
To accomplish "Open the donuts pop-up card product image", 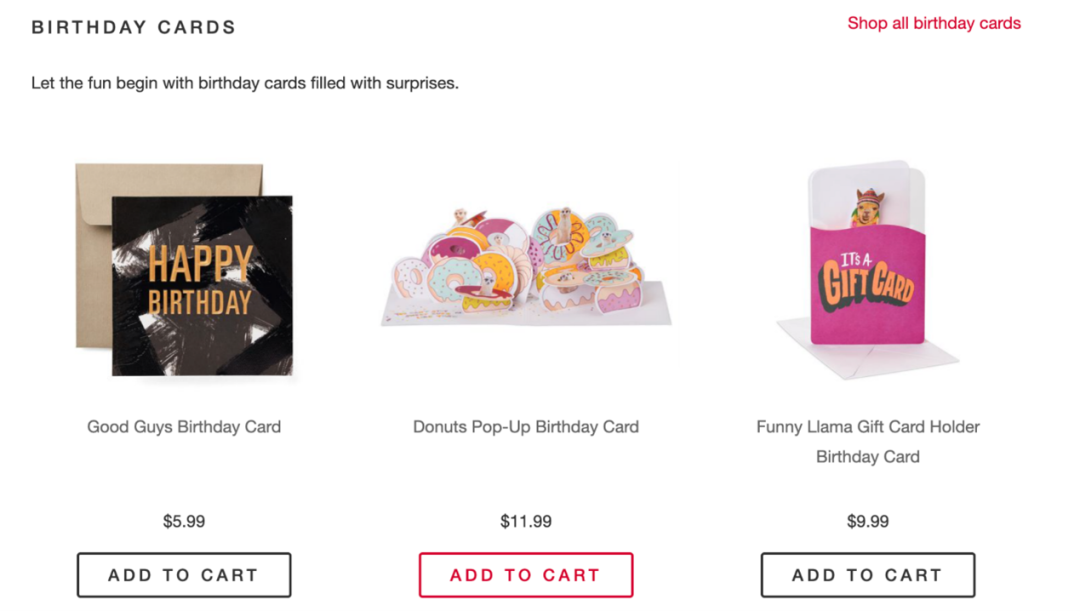I will pyautogui.click(x=526, y=267).
